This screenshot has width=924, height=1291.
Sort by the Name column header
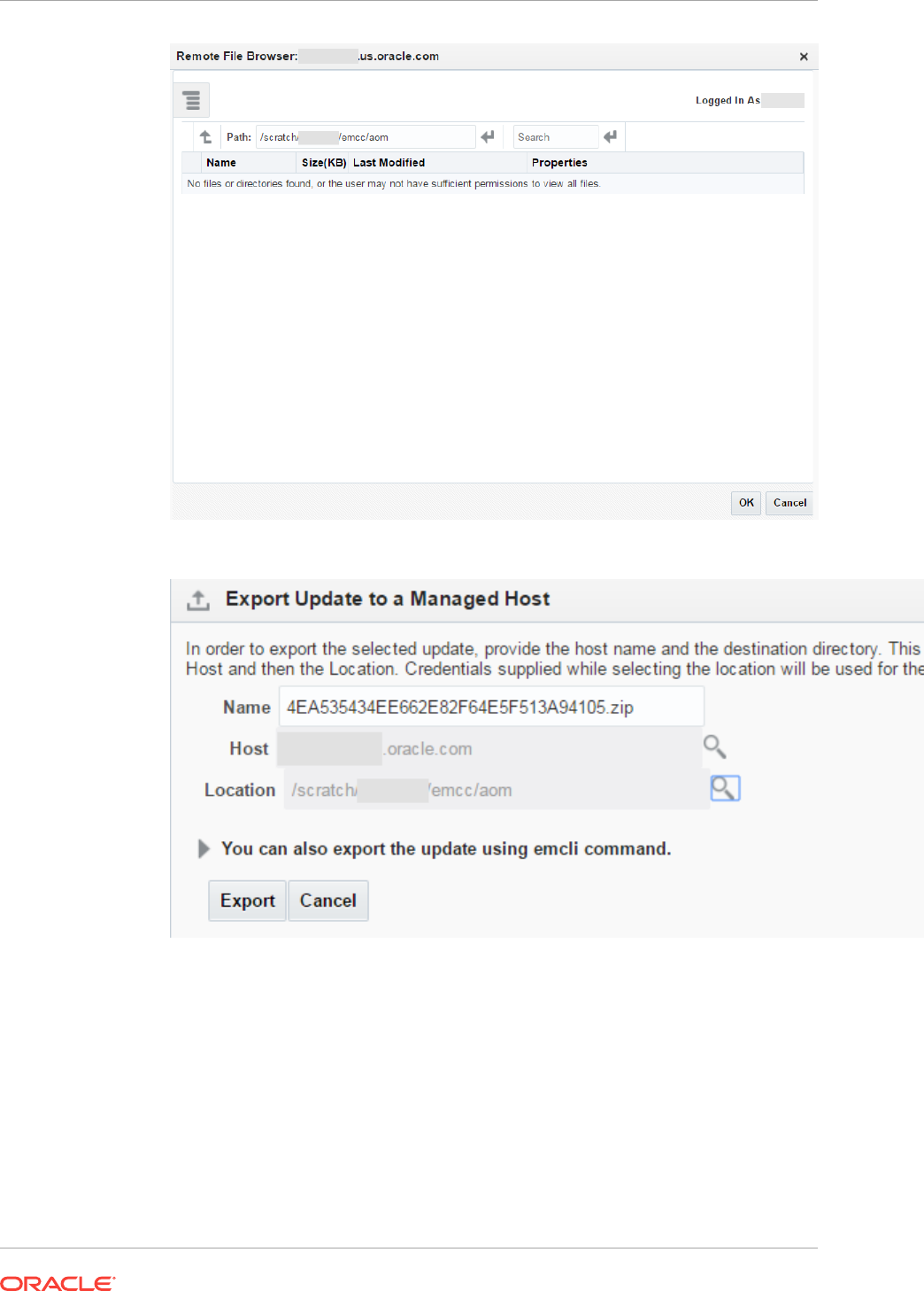(250, 163)
